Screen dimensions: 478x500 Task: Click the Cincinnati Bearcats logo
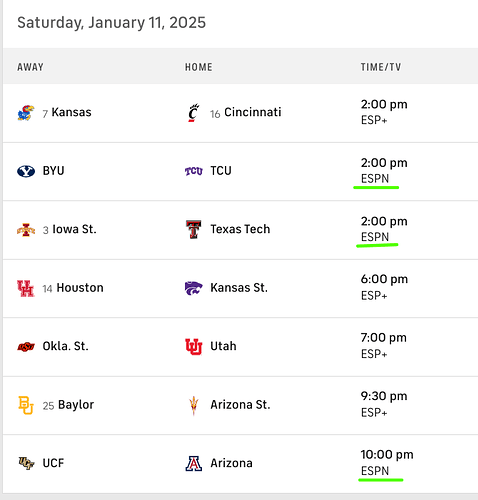pos(193,113)
